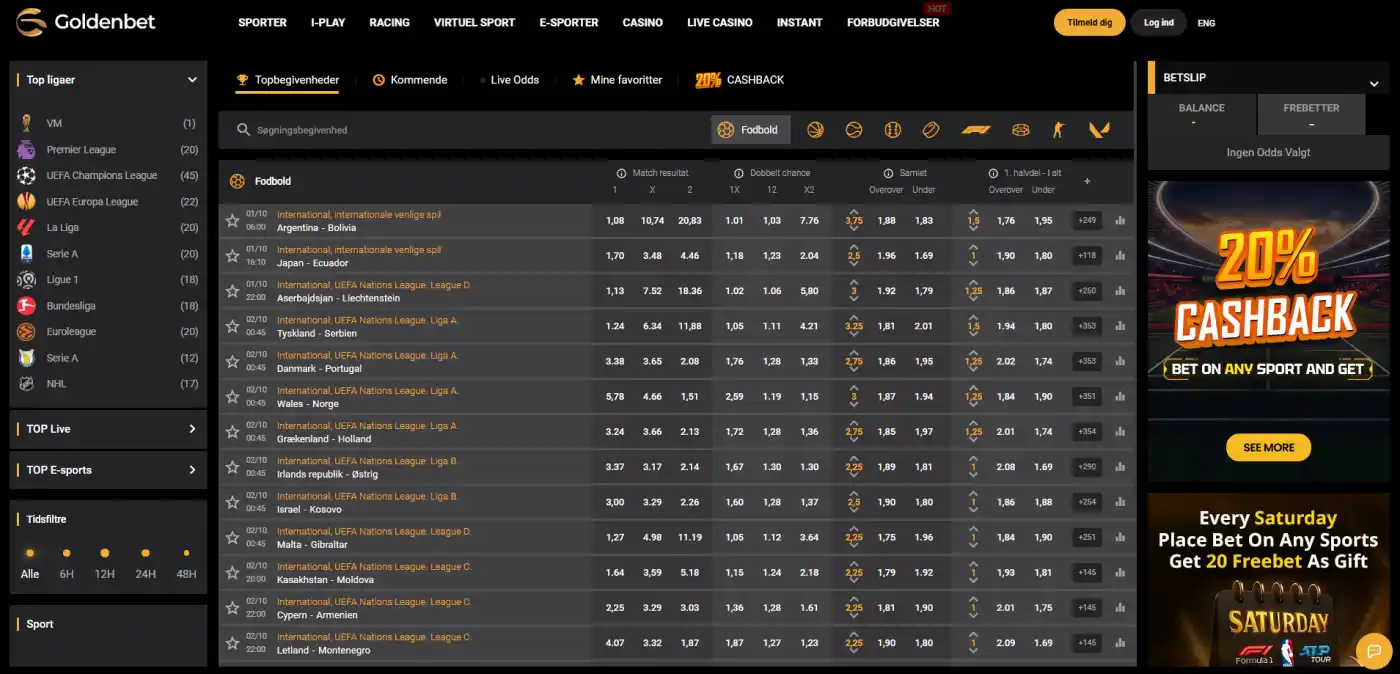Open the Mine favoritter tab
The image size is (1400, 674).
pyautogui.click(x=617, y=80)
